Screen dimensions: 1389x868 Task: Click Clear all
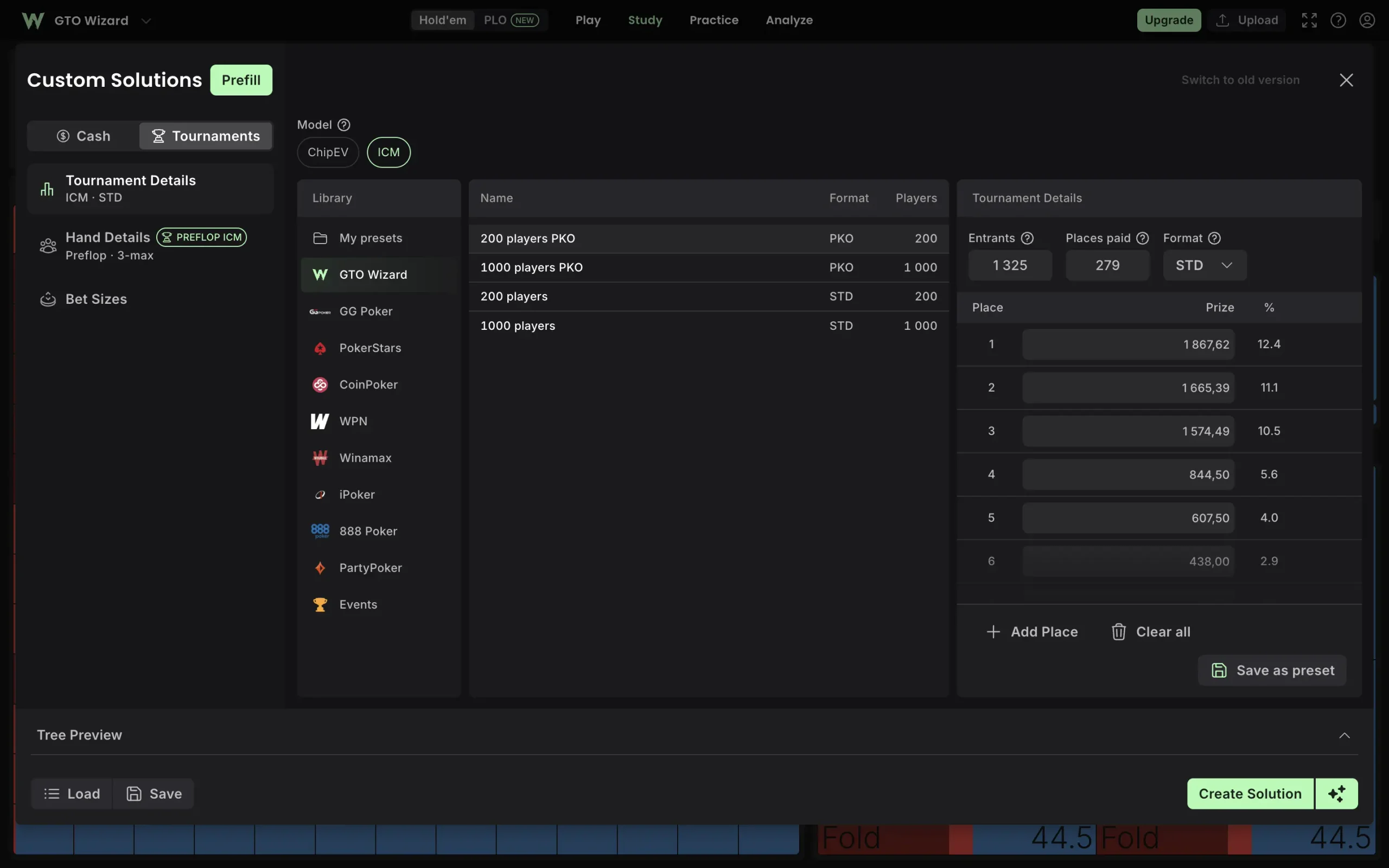(1151, 631)
